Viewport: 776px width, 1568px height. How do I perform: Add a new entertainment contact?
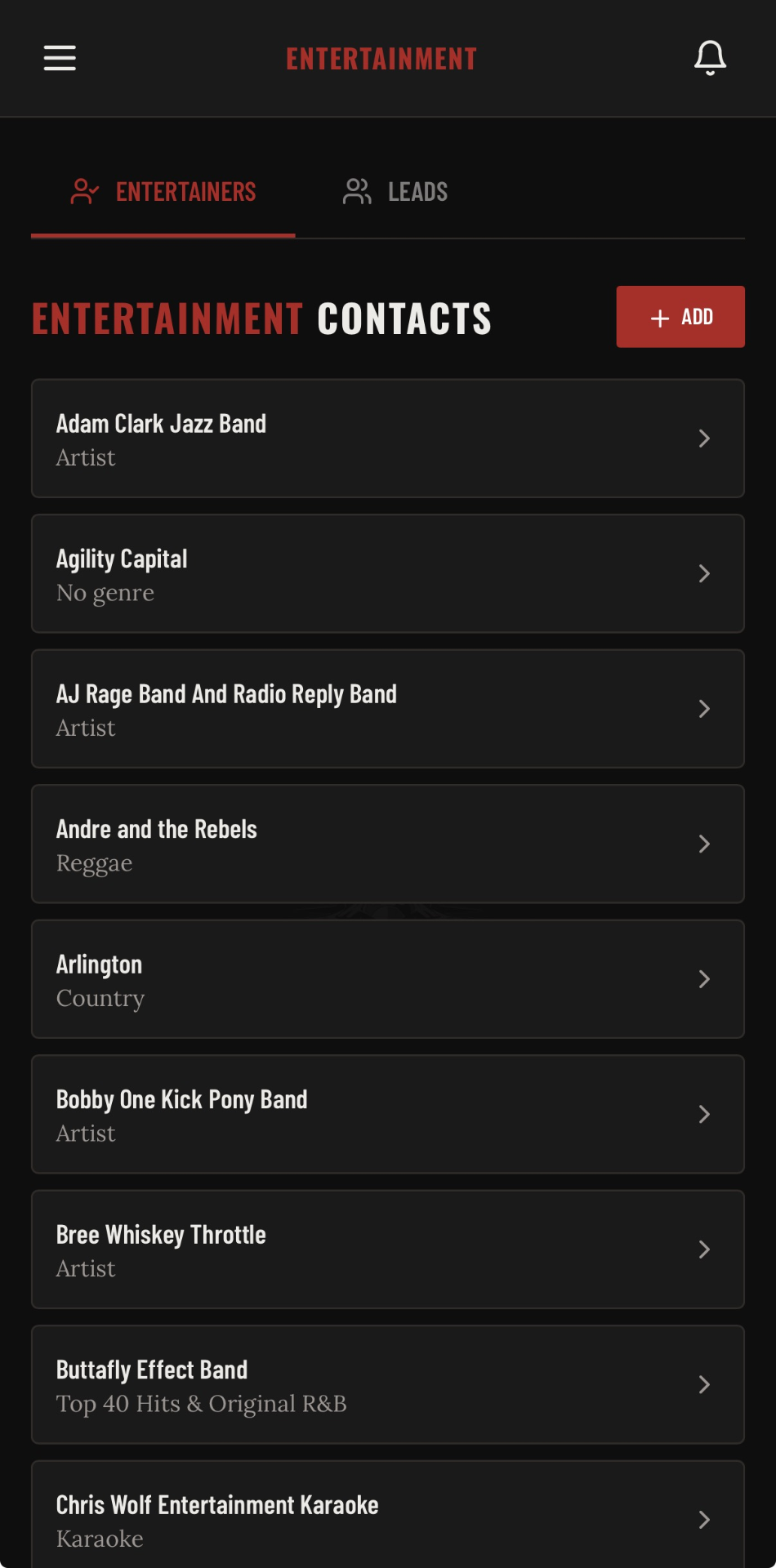click(680, 317)
